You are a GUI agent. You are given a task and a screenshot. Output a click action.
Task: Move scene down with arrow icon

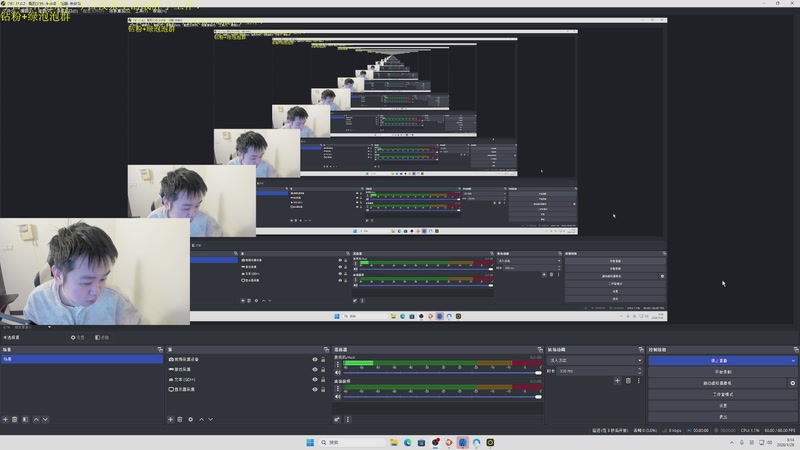coord(45,419)
